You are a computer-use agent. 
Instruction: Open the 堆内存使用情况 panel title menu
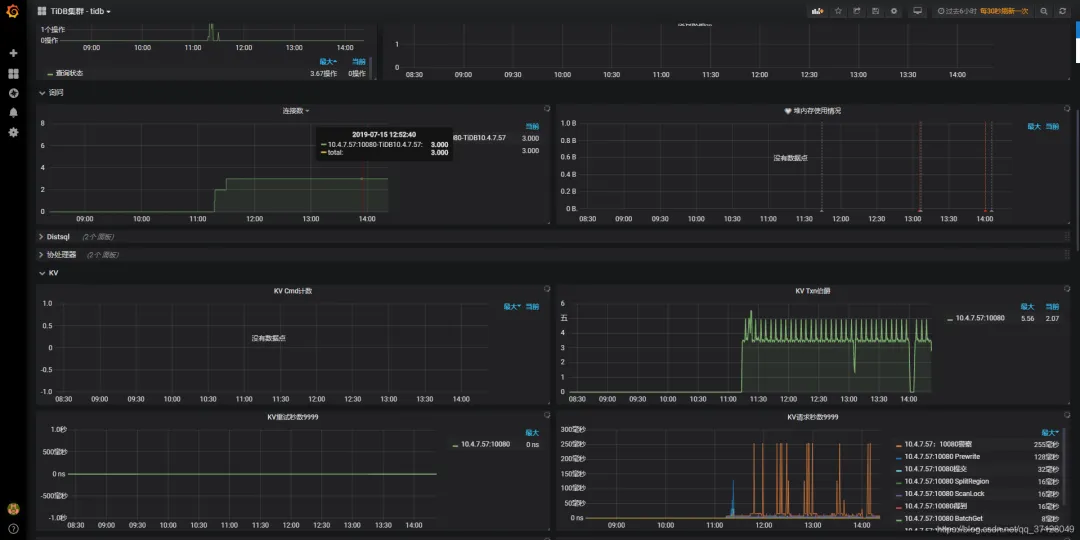pyautogui.click(x=813, y=110)
